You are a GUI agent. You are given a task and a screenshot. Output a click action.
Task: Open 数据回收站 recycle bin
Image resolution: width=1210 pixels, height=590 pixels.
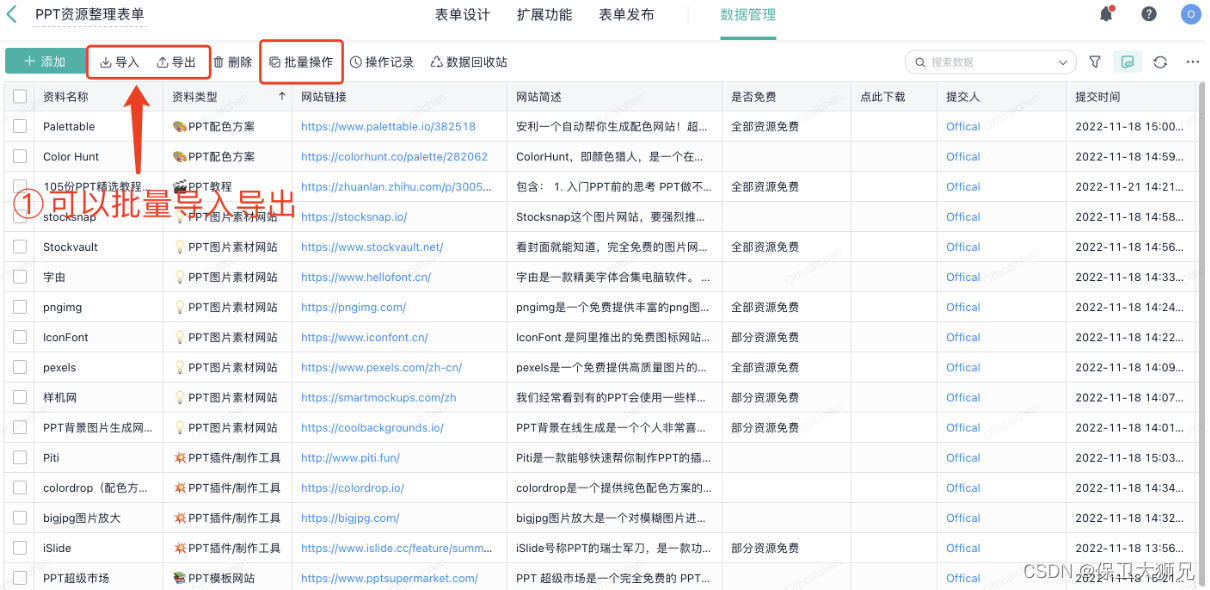[x=469, y=62]
